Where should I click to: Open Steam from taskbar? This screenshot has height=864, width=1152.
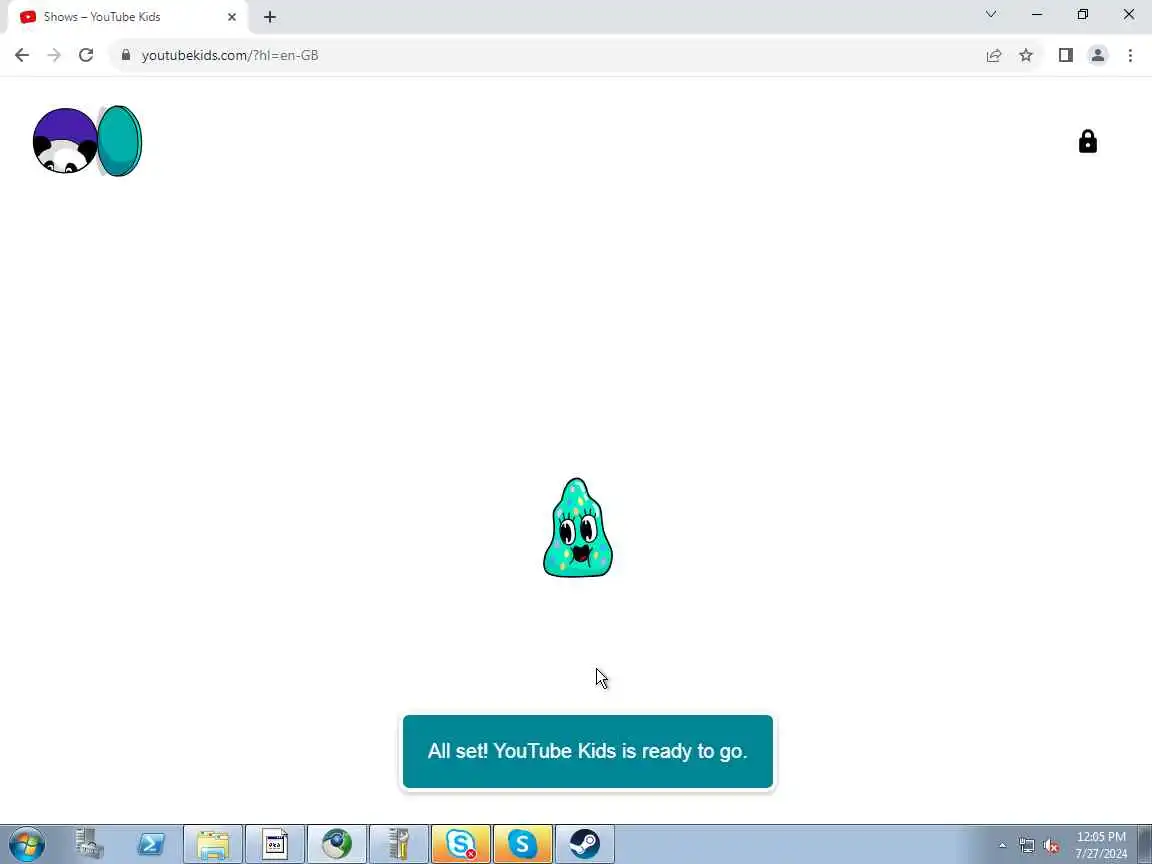[x=585, y=844]
